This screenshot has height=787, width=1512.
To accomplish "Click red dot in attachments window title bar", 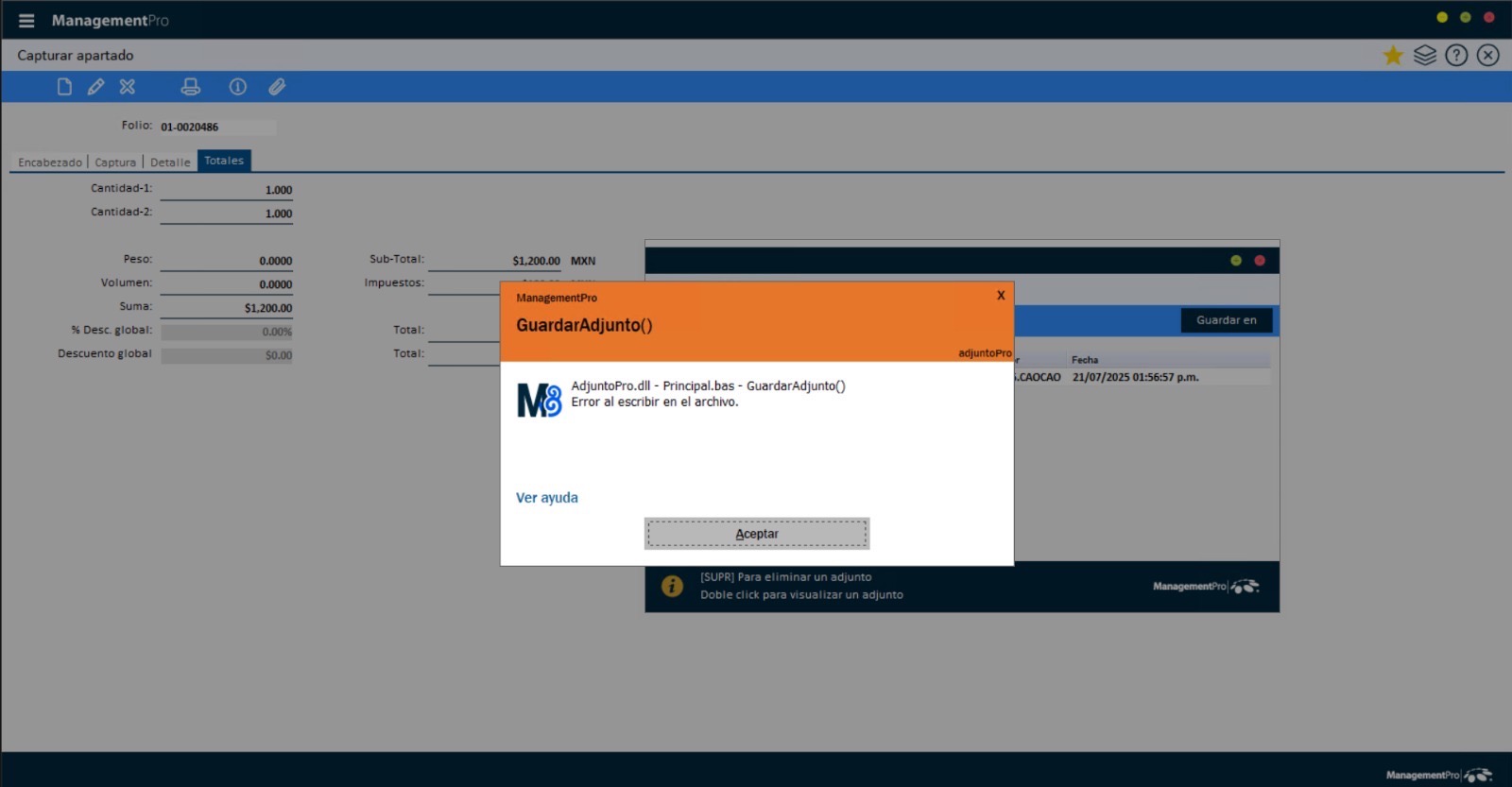I will pyautogui.click(x=1260, y=261).
